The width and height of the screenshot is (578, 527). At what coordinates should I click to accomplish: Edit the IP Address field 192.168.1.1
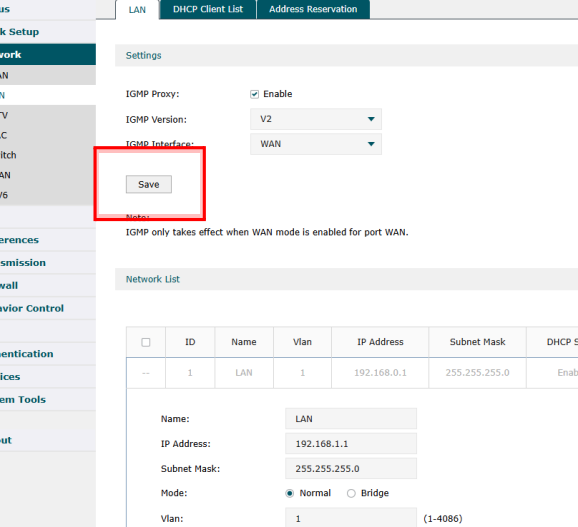tap(351, 443)
